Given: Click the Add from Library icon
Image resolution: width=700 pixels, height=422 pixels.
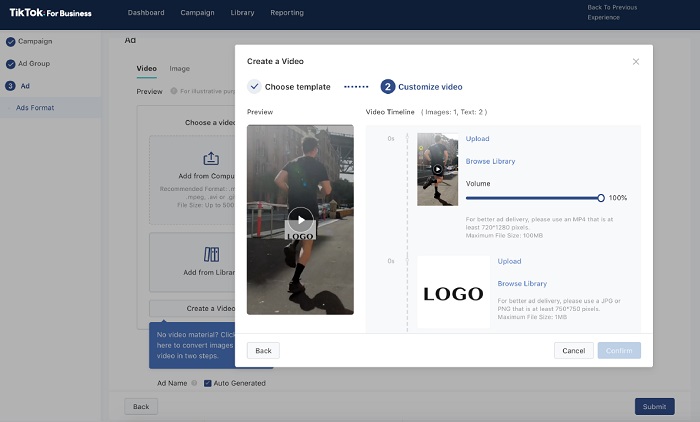Looking at the screenshot, I should (211, 254).
